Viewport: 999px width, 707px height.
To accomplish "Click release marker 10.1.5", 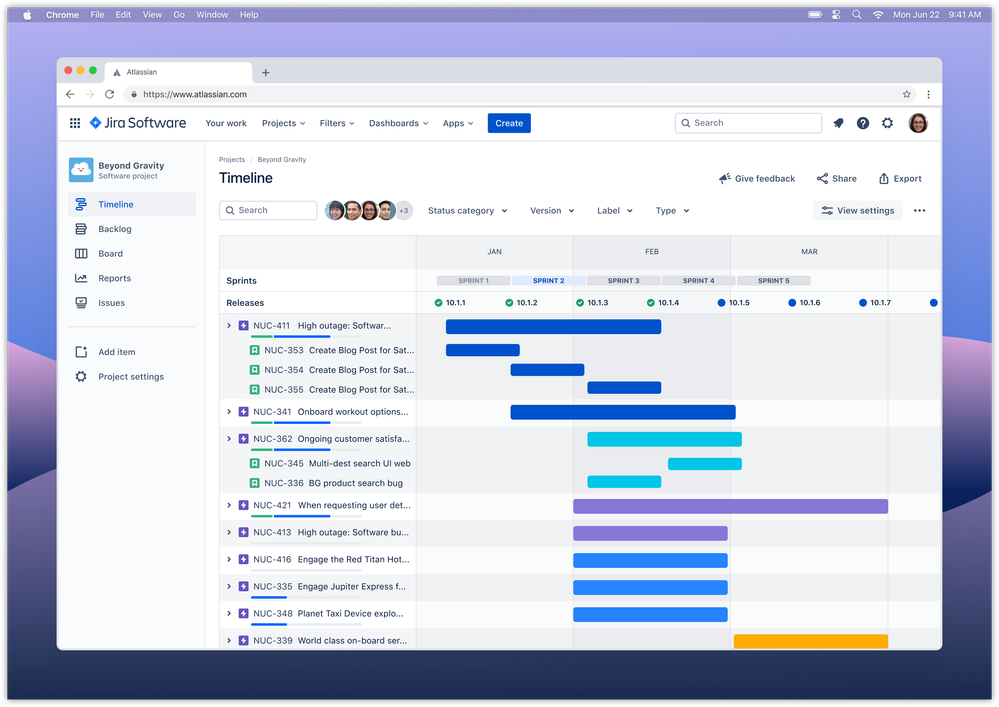I will pos(733,303).
